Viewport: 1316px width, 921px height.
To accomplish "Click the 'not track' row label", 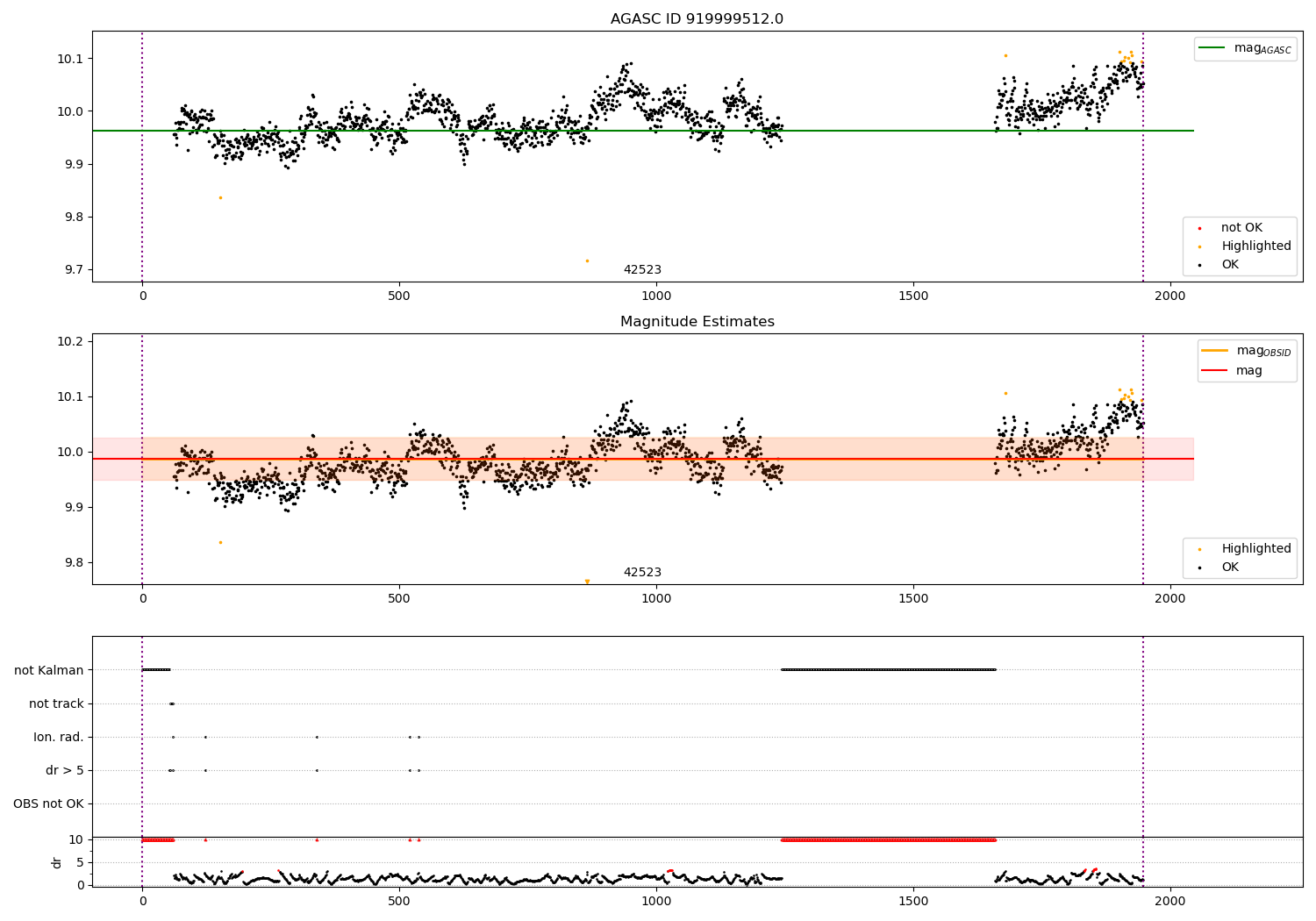I will pyautogui.click(x=56, y=703).
